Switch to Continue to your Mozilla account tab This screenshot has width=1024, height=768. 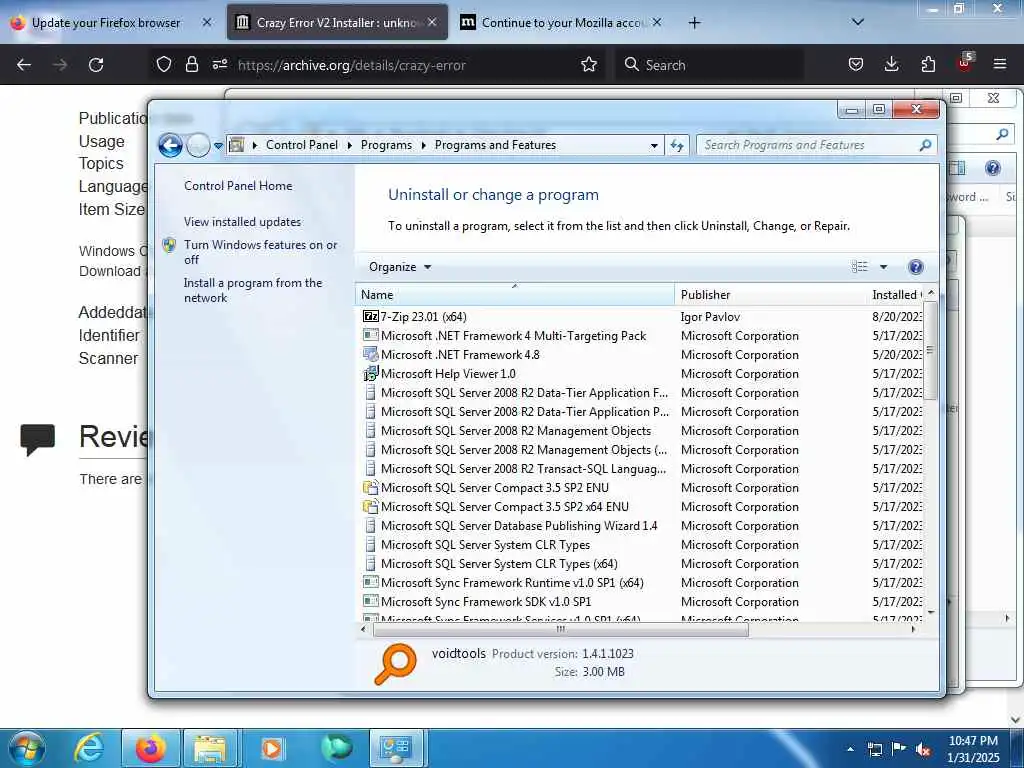(562, 23)
